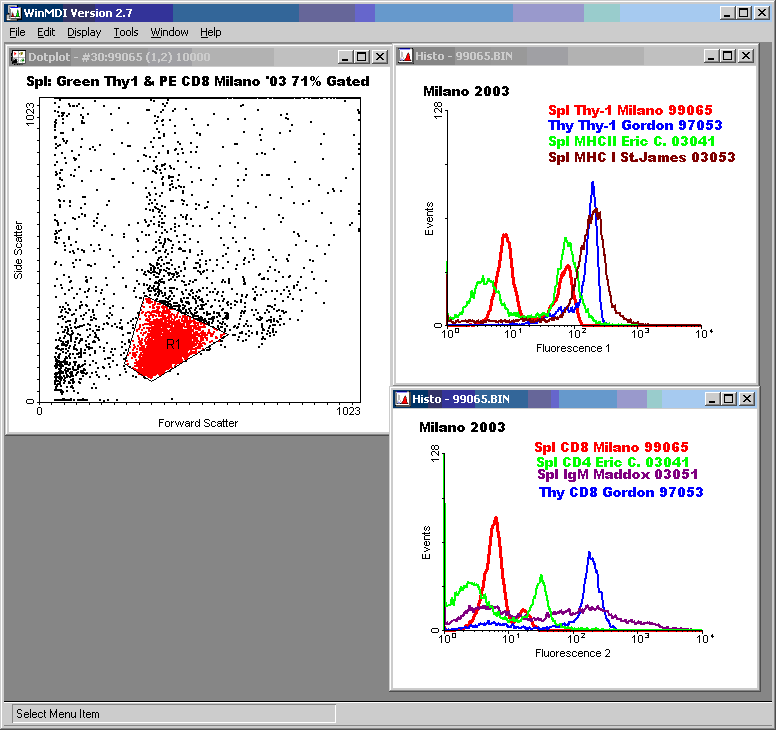Click the red 'Spl Thy-1 Milano 99065' legend
Image resolution: width=776 pixels, height=730 pixels.
pos(630,110)
